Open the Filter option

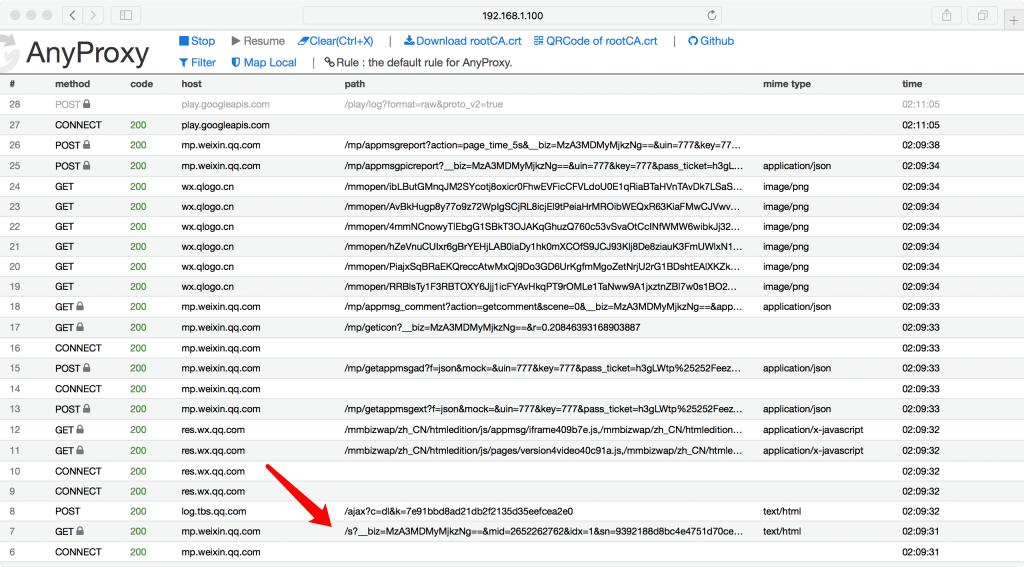click(197, 62)
